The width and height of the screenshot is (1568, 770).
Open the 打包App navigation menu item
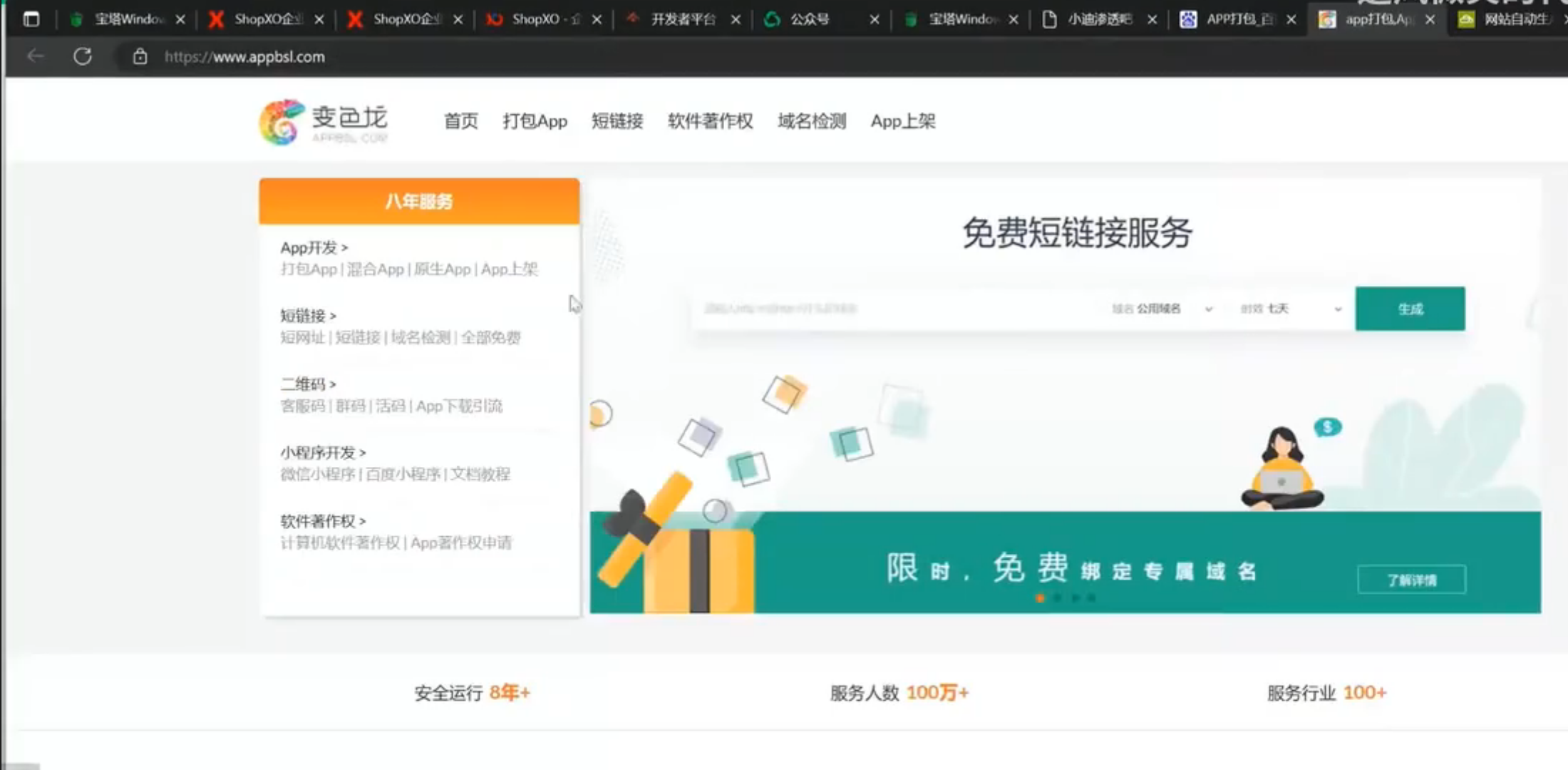coord(535,121)
